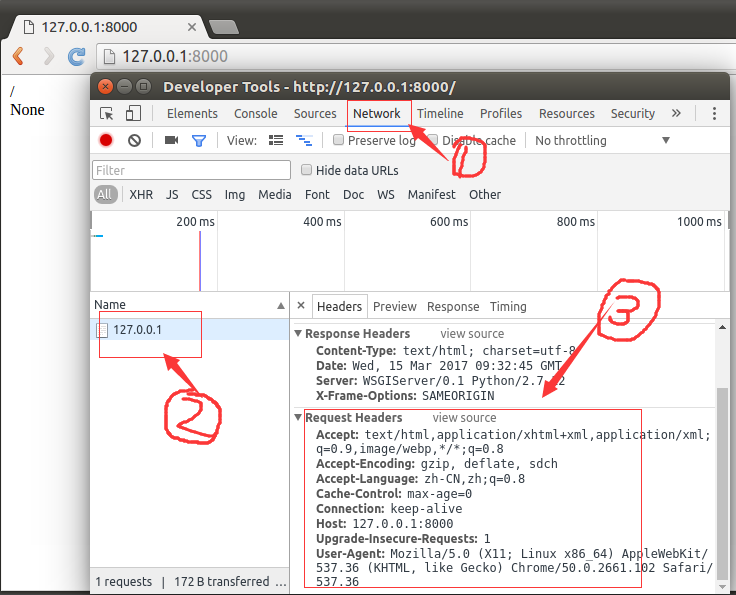Toggle the blue filter funnel icon

[199, 141]
